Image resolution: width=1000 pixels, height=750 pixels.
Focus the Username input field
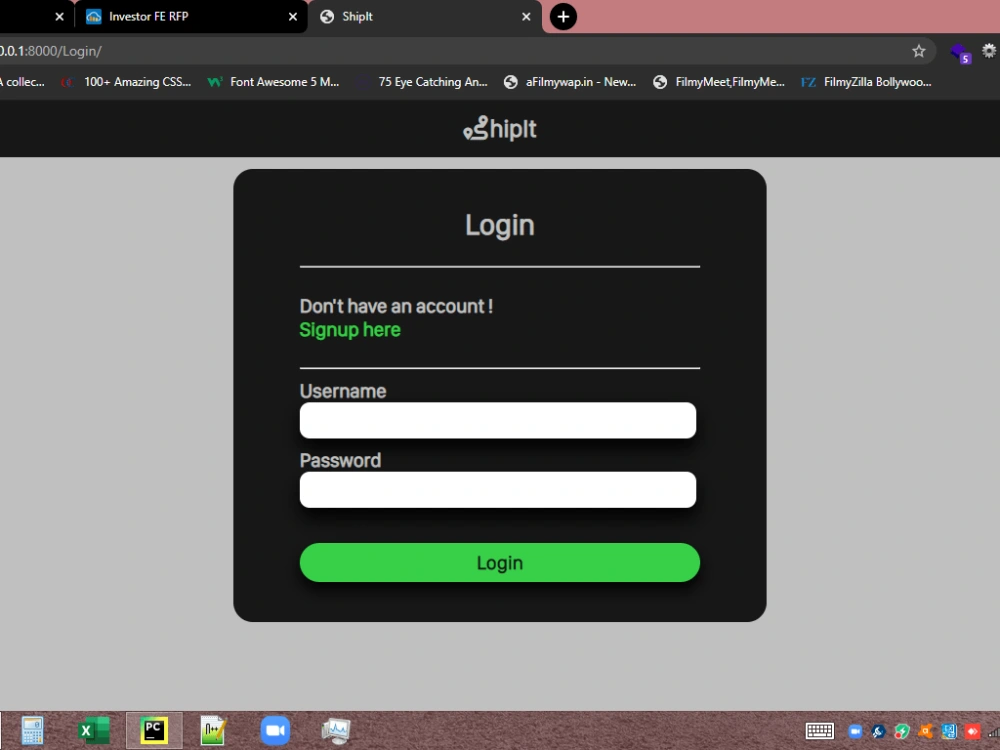click(x=497, y=420)
